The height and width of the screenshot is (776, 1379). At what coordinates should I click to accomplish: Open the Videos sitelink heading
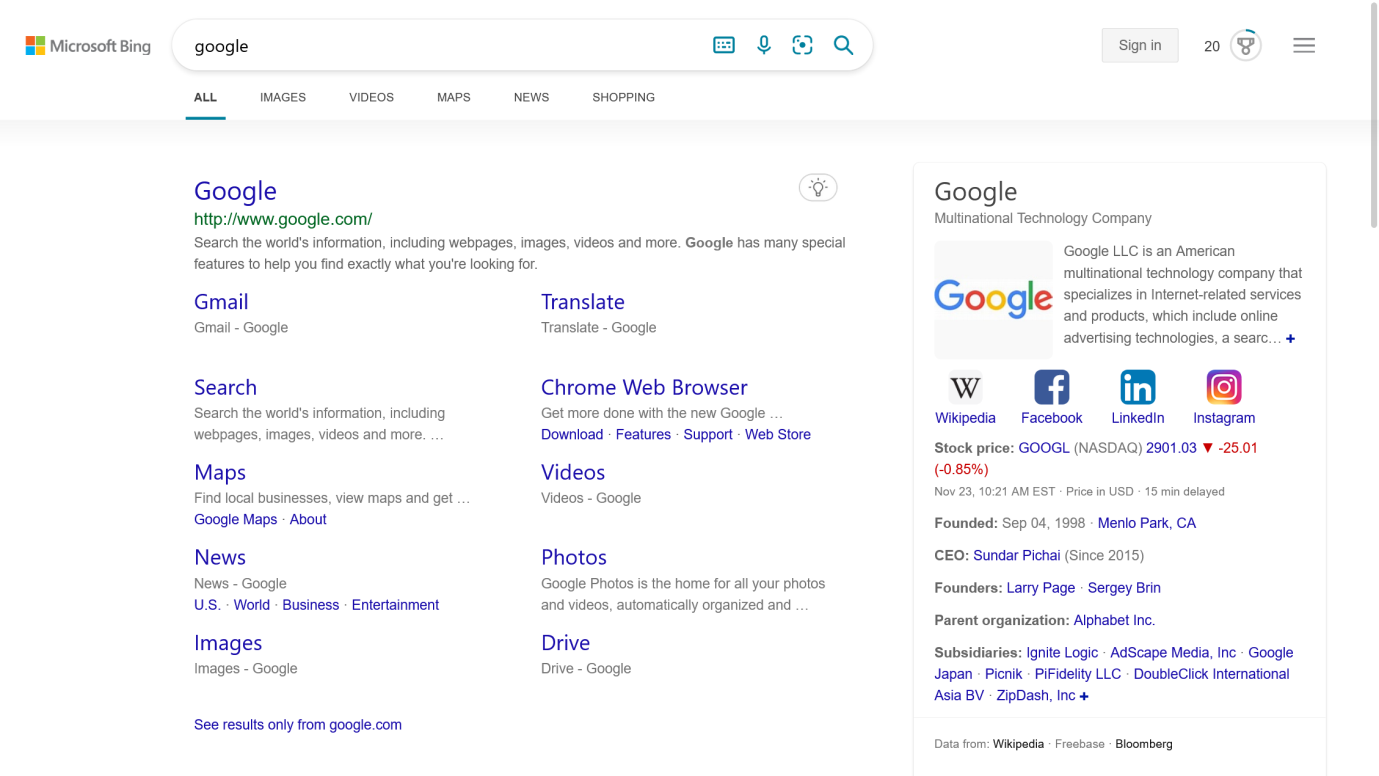(573, 472)
